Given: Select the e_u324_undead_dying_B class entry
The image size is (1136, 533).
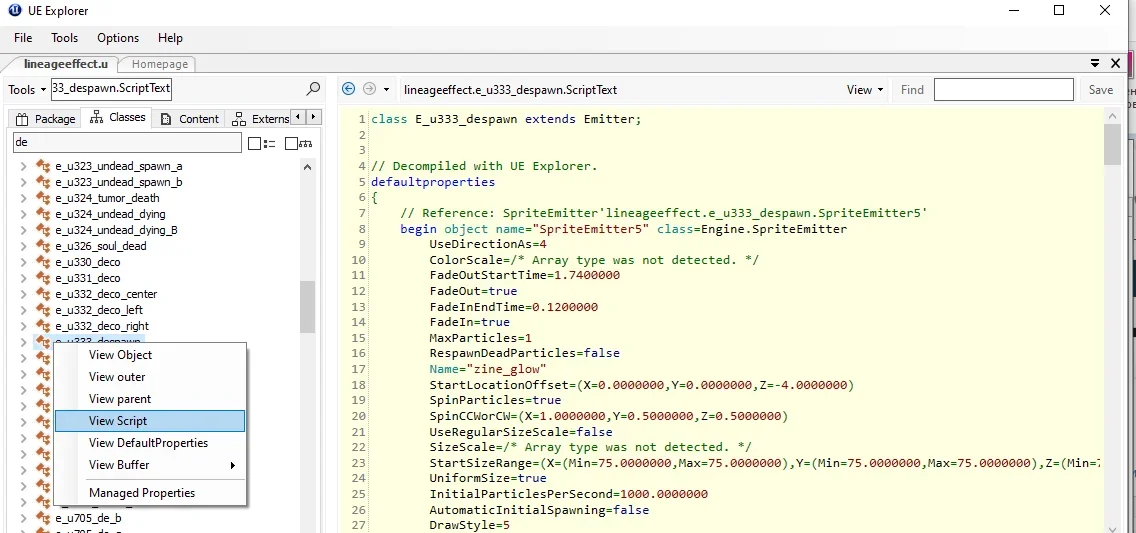Looking at the screenshot, I should click(116, 230).
